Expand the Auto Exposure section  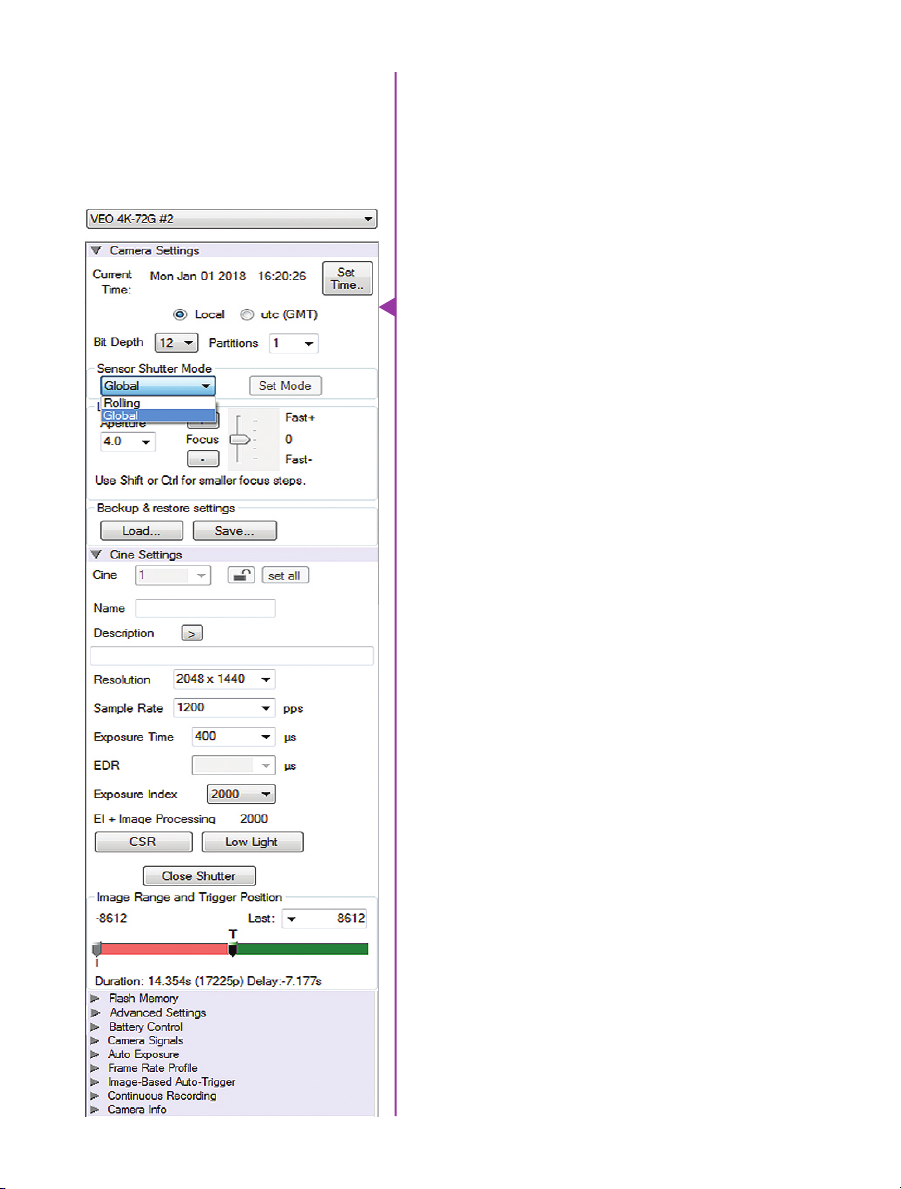click(x=95, y=1054)
